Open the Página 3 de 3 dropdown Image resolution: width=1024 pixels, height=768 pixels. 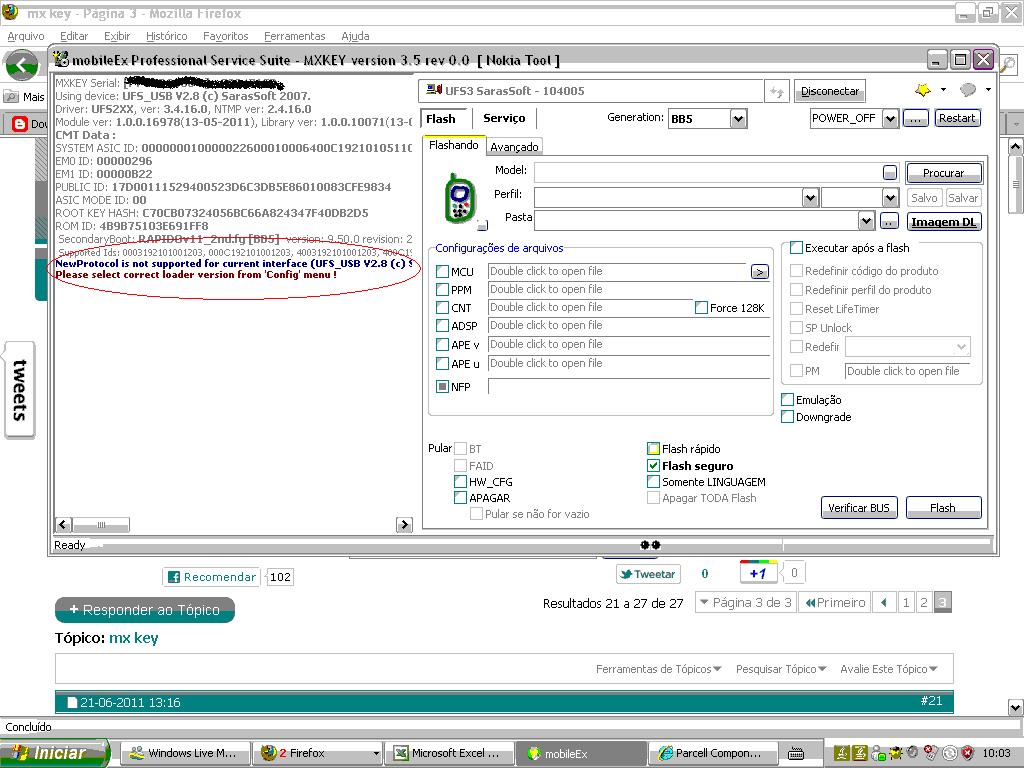point(745,602)
